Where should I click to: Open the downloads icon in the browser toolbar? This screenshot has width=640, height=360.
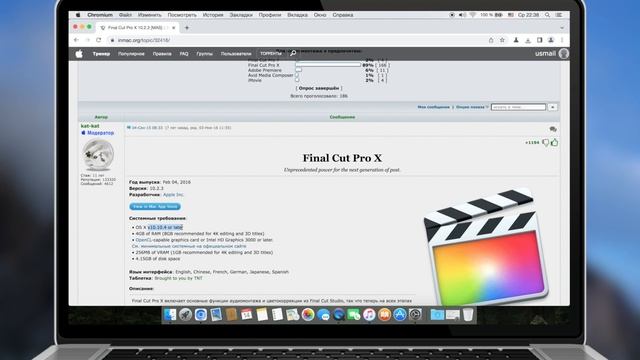[x=528, y=40]
